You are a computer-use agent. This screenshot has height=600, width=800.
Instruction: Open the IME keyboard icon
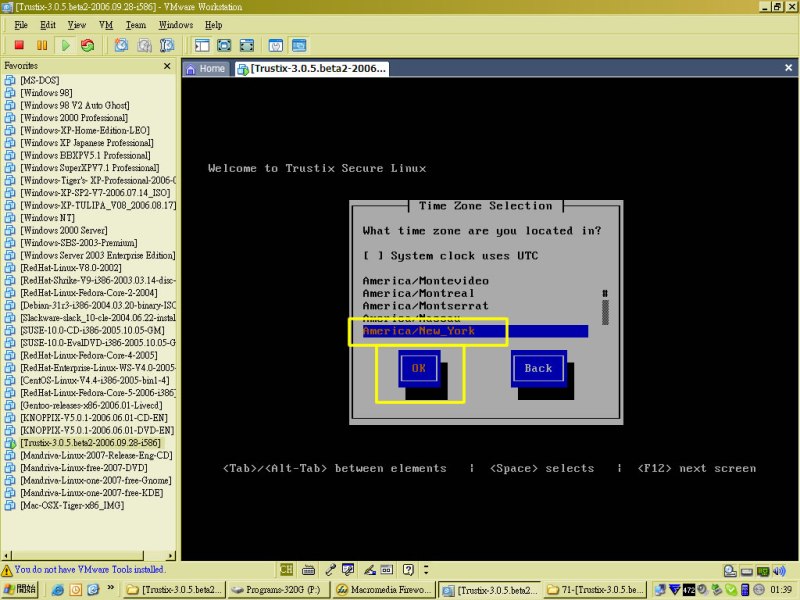[x=308, y=569]
